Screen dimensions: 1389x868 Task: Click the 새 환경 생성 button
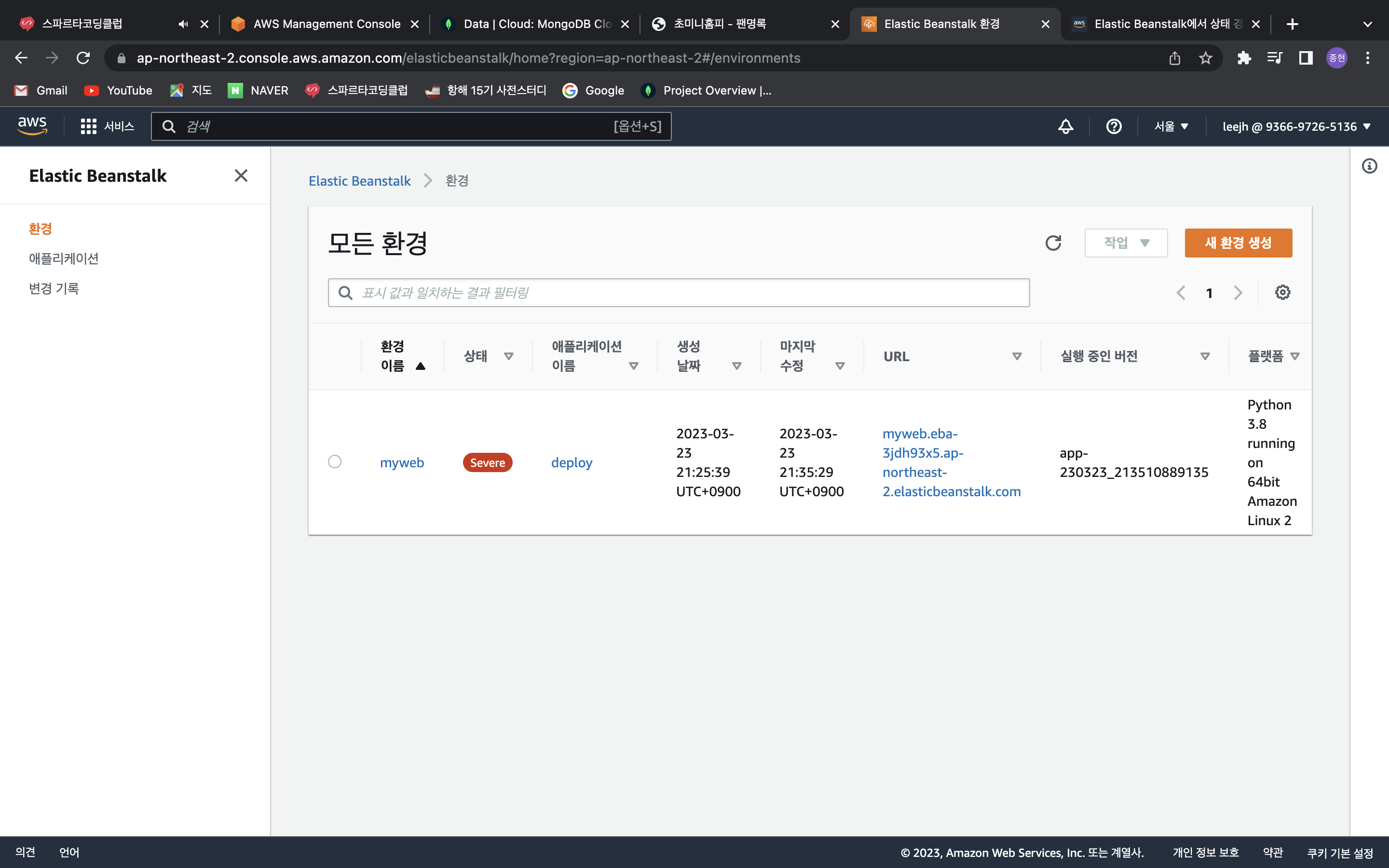click(1238, 243)
